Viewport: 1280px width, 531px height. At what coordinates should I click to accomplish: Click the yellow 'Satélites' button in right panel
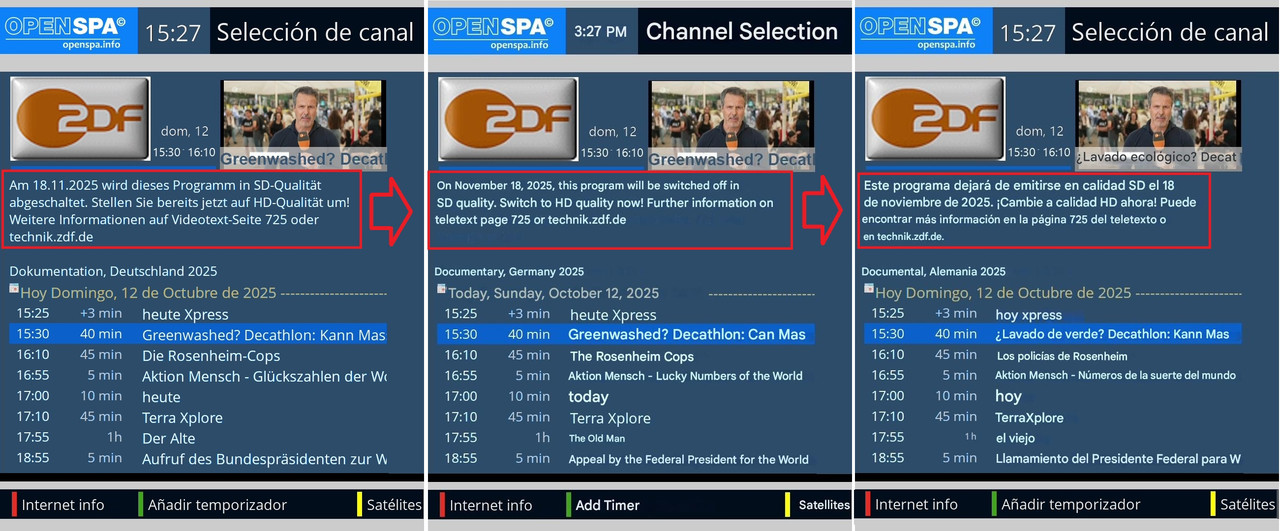(1243, 505)
